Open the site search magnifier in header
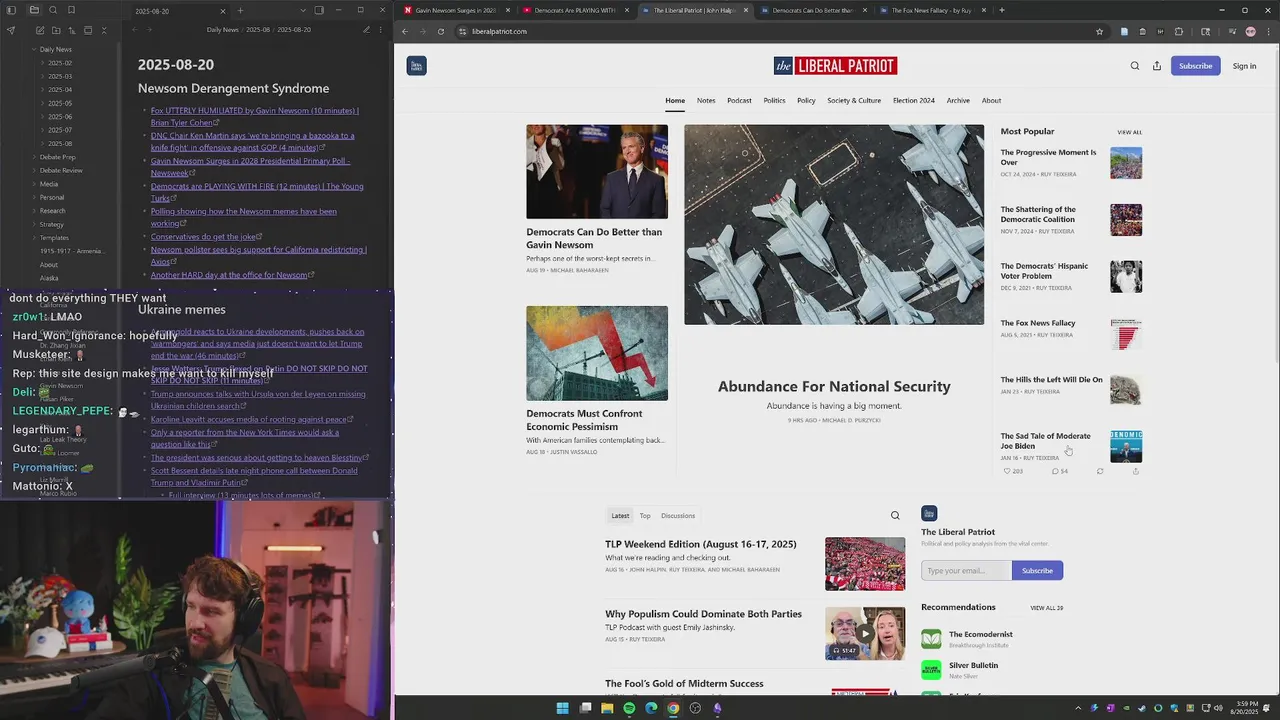Image resolution: width=1280 pixels, height=720 pixels. [x=1135, y=66]
